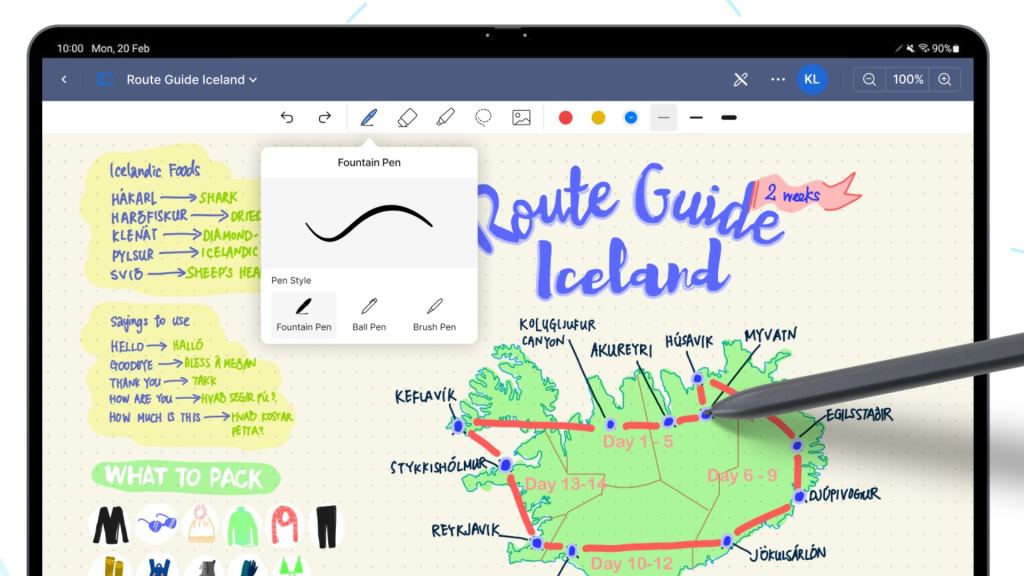The height and width of the screenshot is (576, 1024).
Task: Redo the last action
Action: point(324,118)
